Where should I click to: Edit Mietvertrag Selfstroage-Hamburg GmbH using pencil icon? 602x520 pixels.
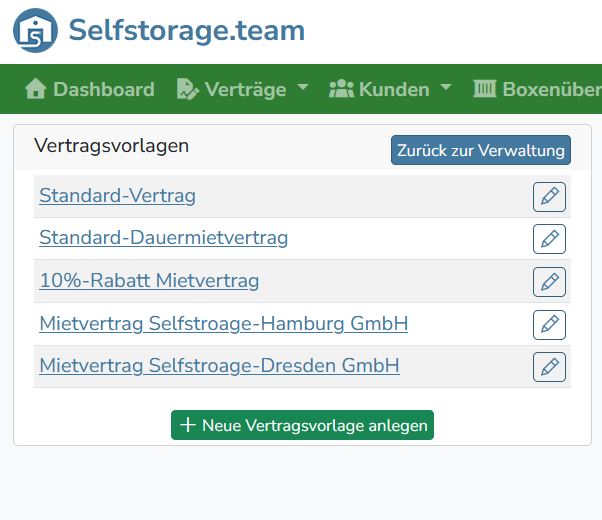tap(549, 325)
